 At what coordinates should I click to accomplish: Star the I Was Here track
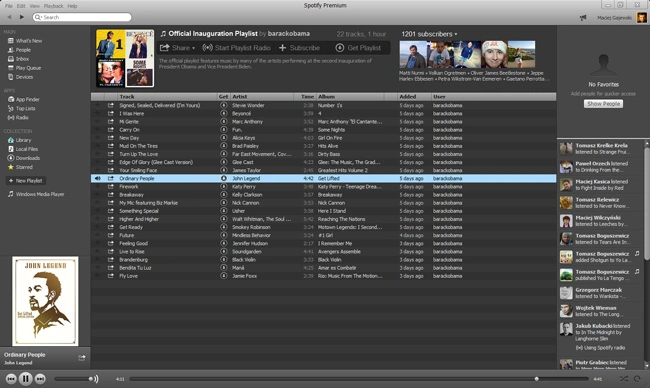97,113
